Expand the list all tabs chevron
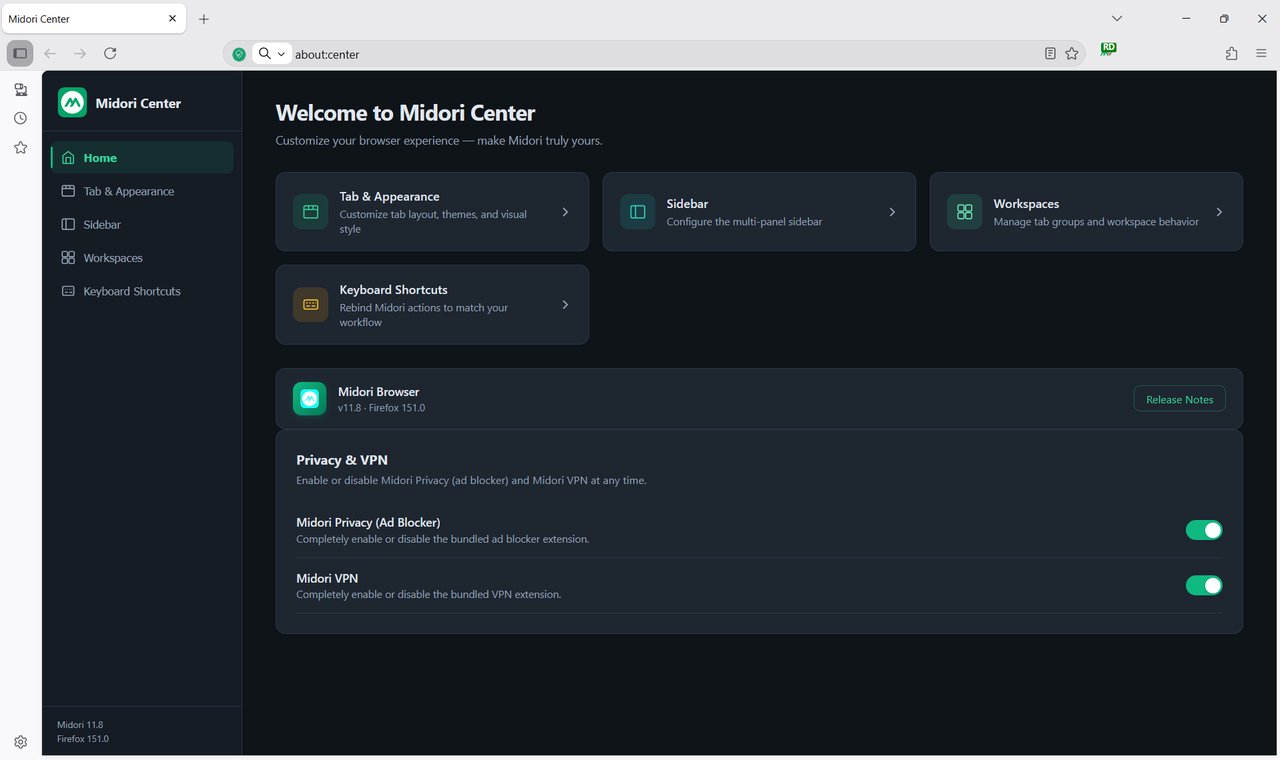 1117,18
